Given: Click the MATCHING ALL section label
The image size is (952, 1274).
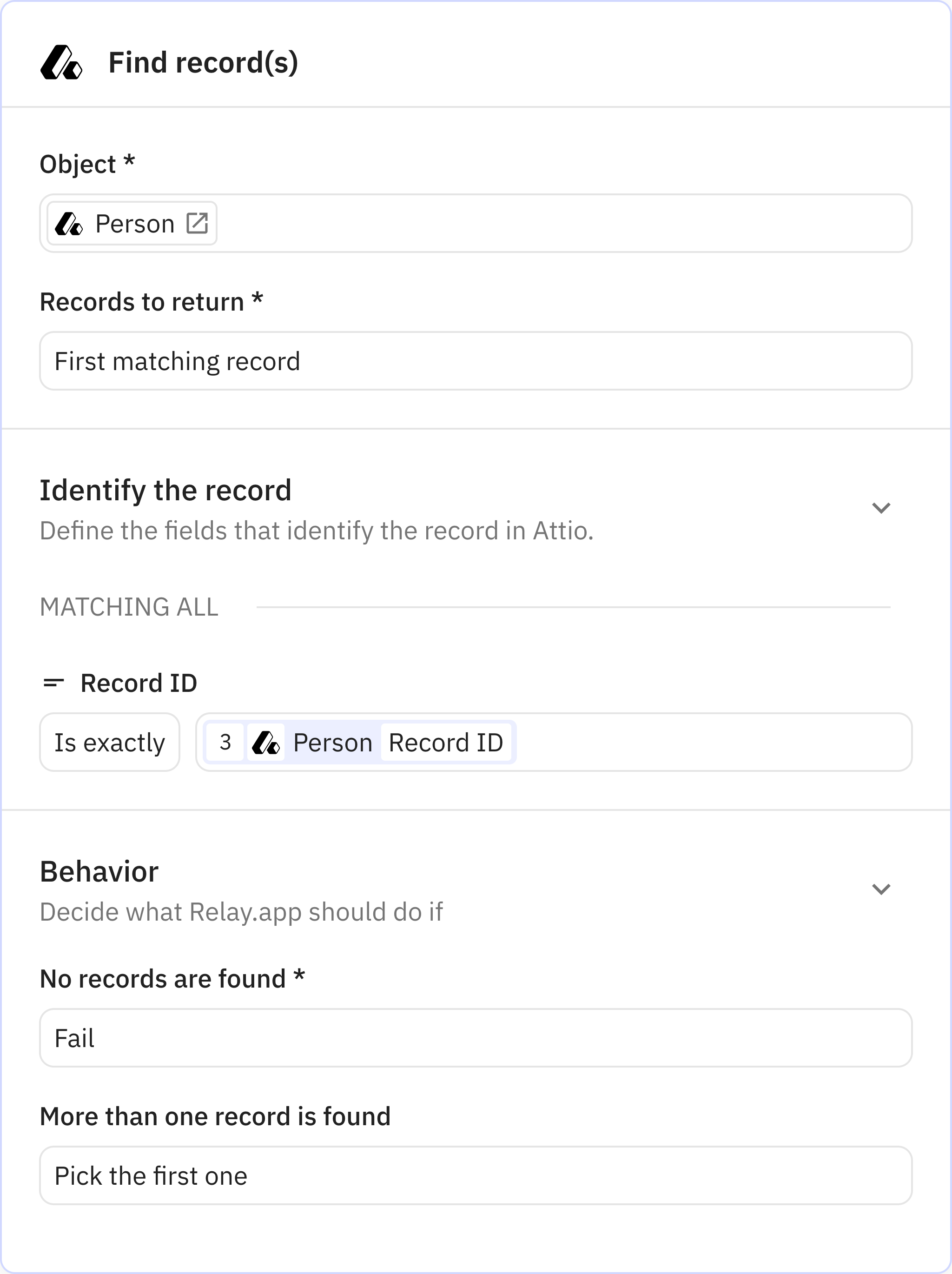Looking at the screenshot, I should [x=129, y=606].
